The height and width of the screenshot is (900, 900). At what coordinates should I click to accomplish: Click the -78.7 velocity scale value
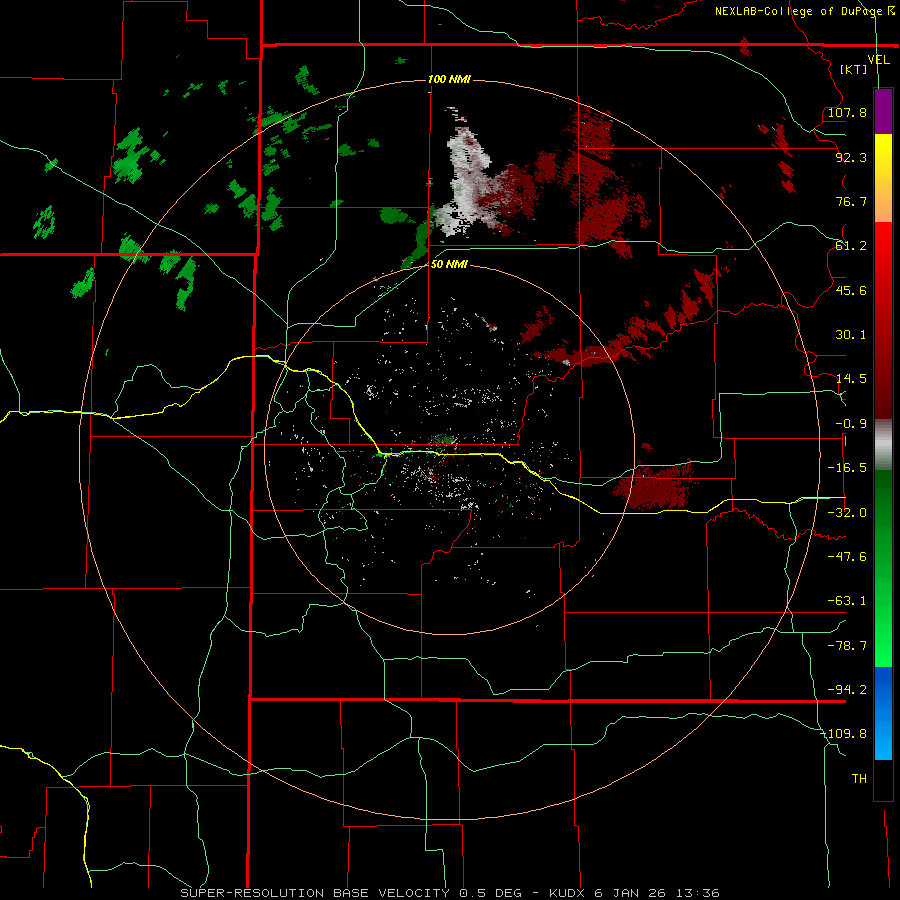tap(847, 646)
